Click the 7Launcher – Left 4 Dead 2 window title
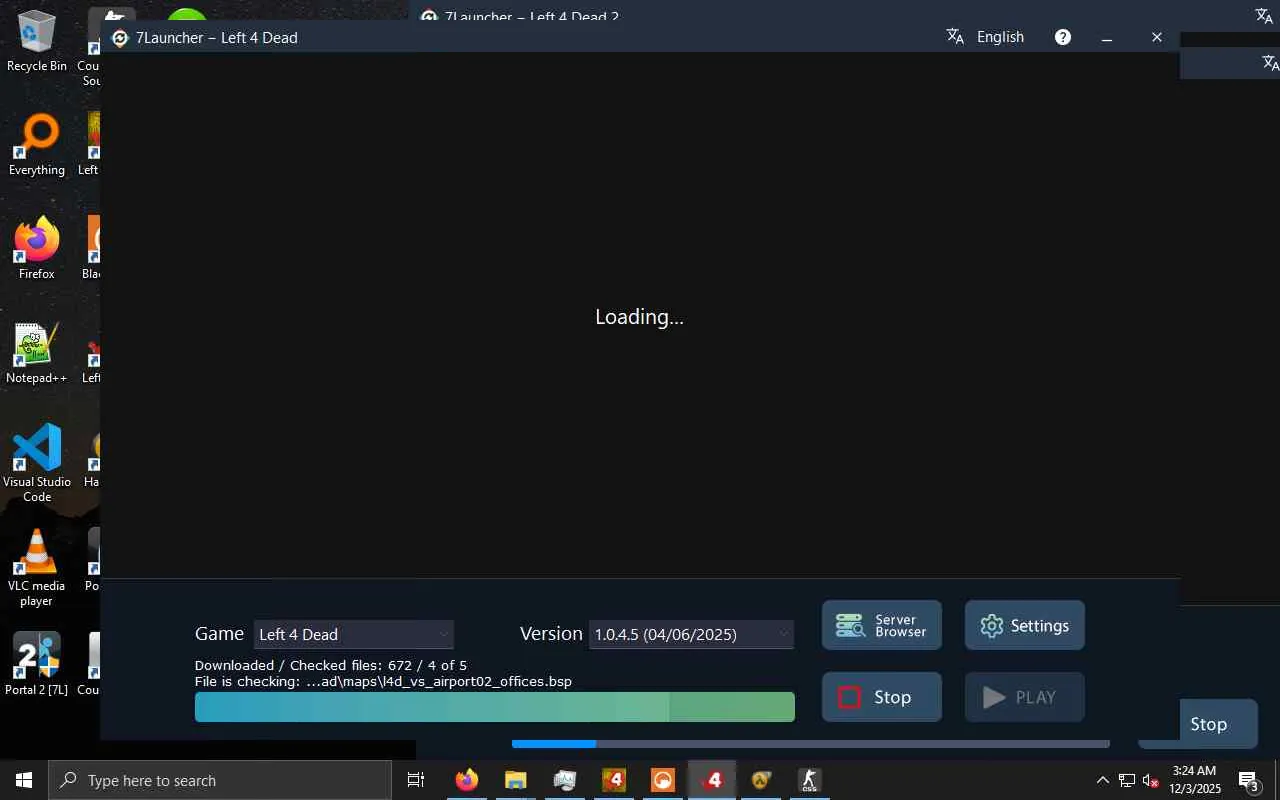The width and height of the screenshot is (1280, 800). click(532, 16)
